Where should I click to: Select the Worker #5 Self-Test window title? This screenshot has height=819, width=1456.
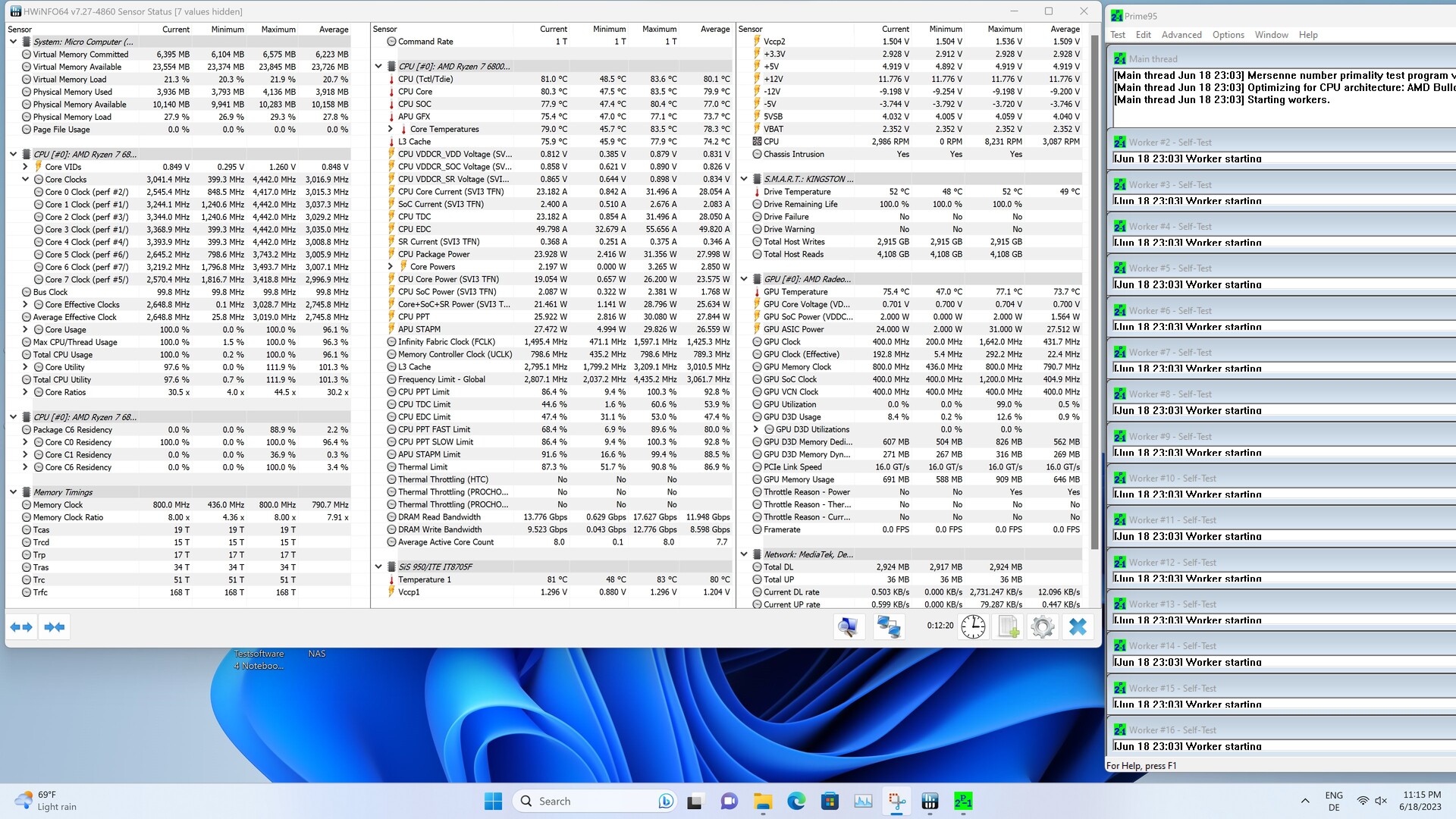pyautogui.click(x=1170, y=268)
